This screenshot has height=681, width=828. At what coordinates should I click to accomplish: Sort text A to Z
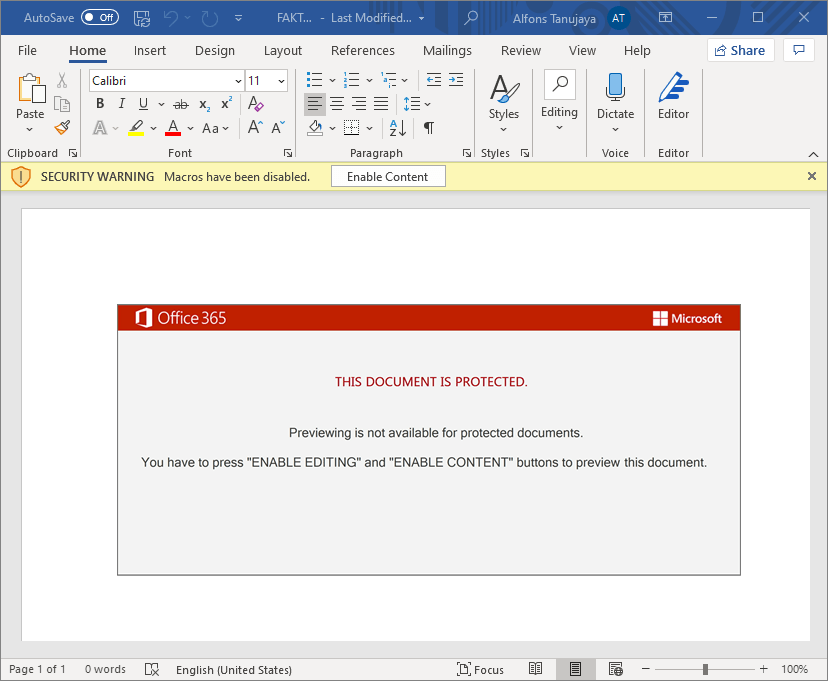[x=398, y=128]
